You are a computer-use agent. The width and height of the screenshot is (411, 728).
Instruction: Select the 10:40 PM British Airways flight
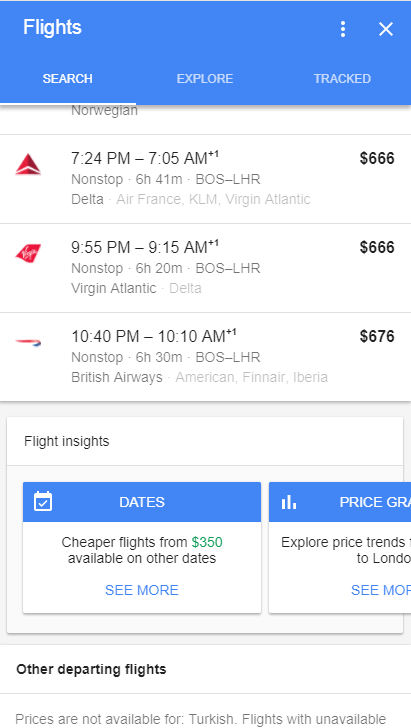coord(205,357)
